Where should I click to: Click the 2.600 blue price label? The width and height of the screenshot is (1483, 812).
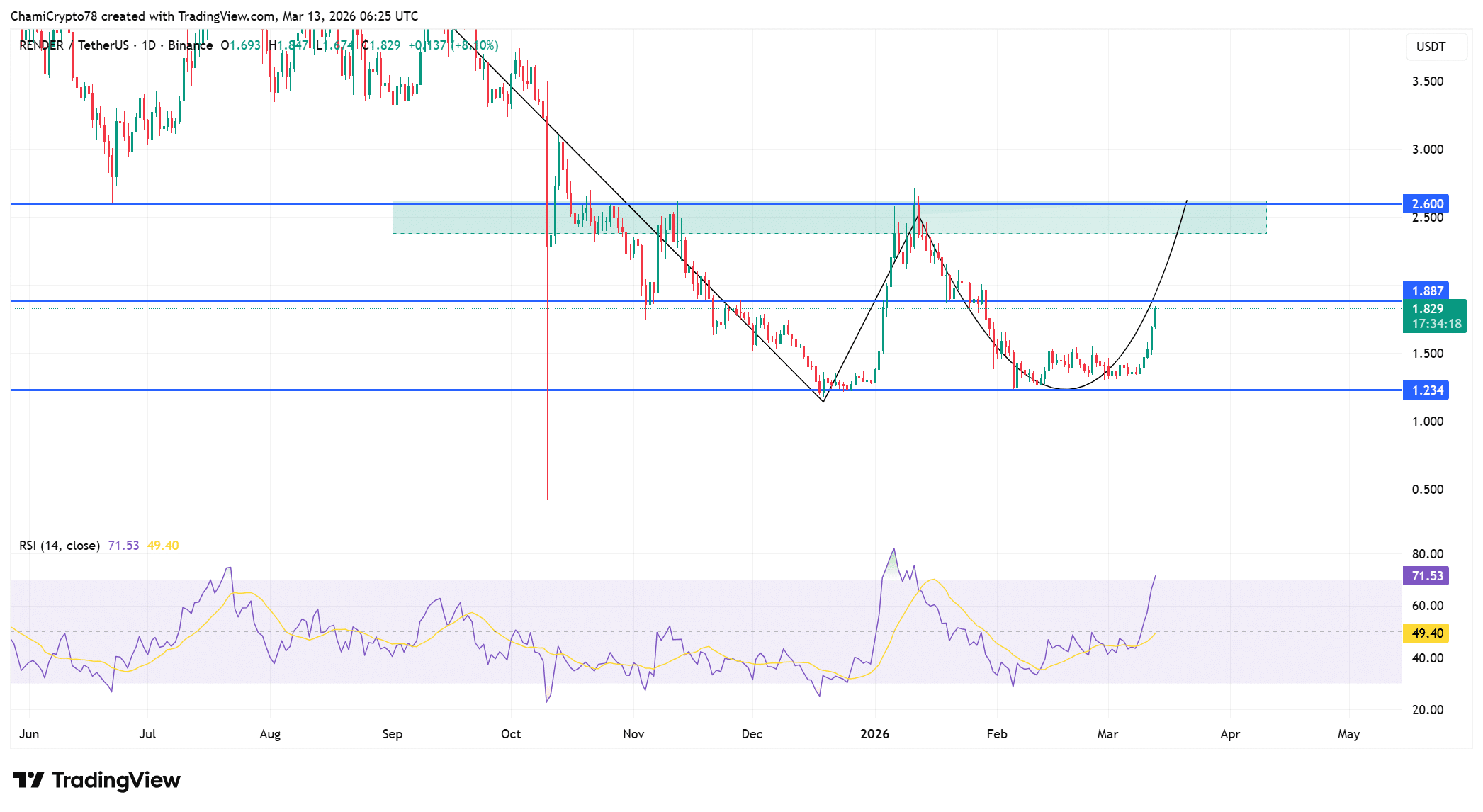[1426, 204]
